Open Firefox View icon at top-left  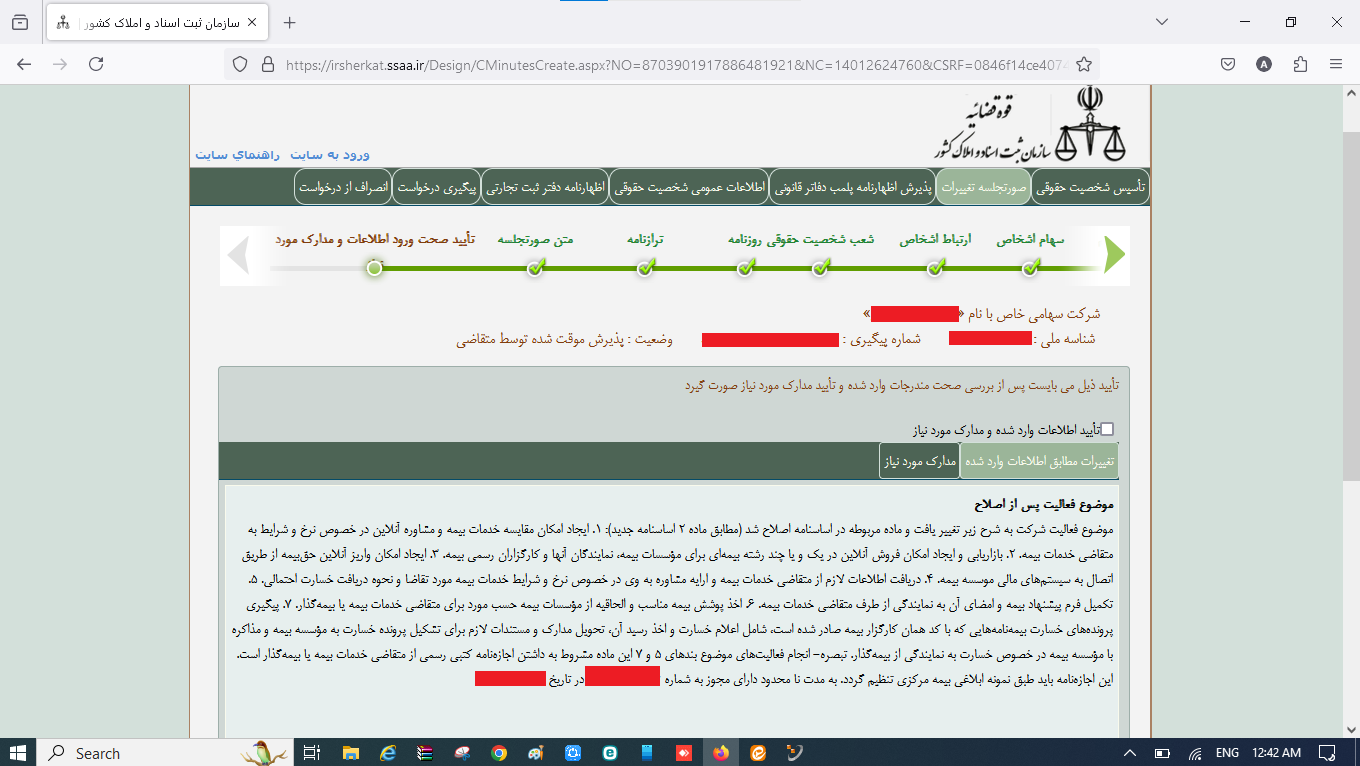[20, 22]
